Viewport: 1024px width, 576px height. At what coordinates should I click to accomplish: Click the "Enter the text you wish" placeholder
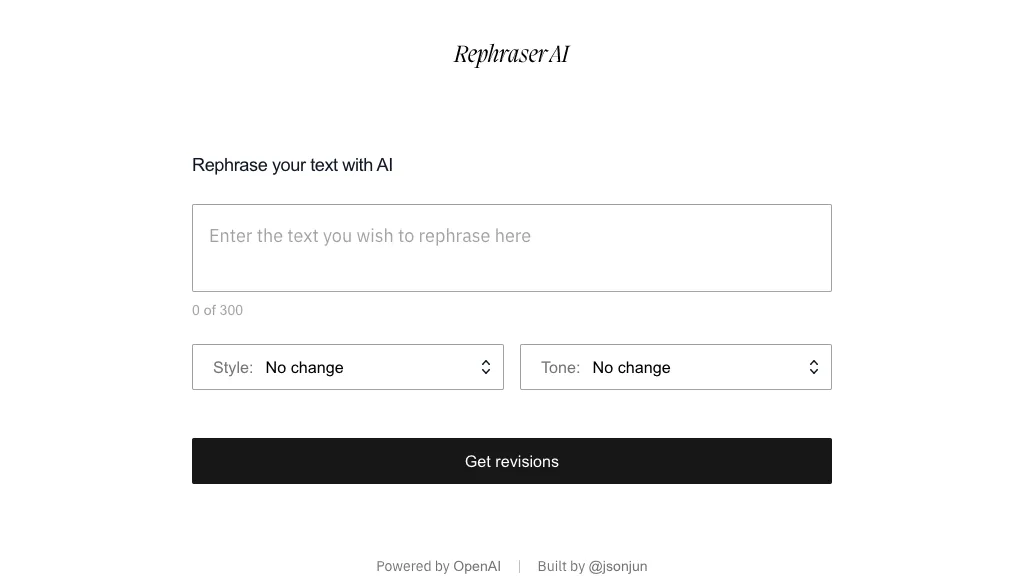click(370, 236)
